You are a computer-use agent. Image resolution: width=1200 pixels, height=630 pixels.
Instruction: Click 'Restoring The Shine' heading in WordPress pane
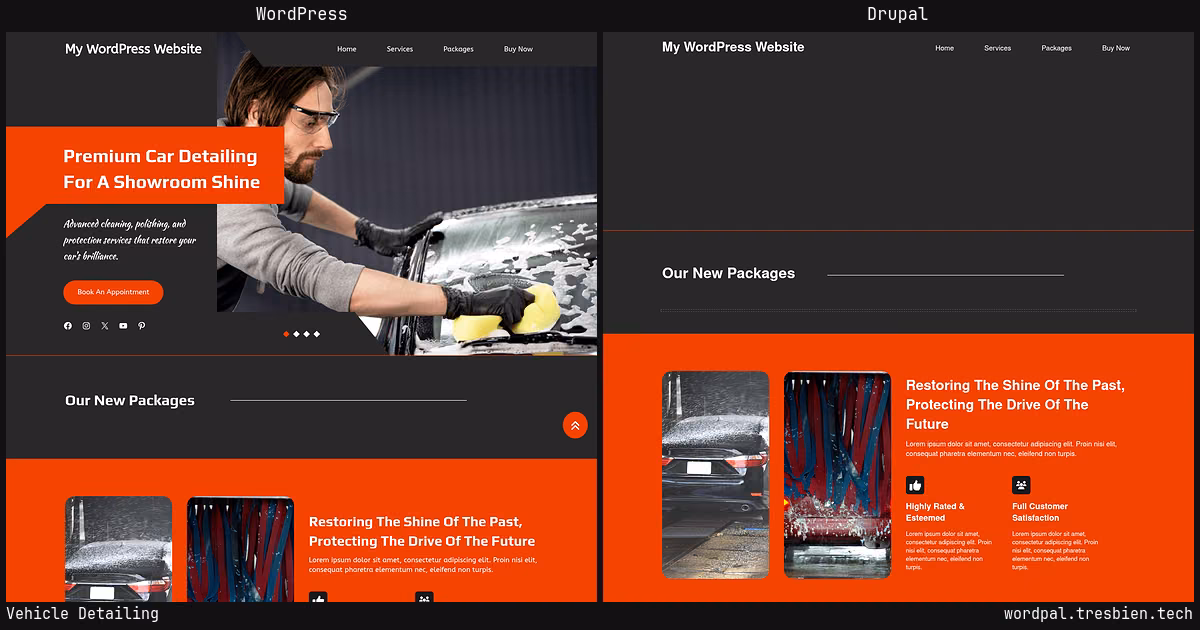[x=422, y=531]
